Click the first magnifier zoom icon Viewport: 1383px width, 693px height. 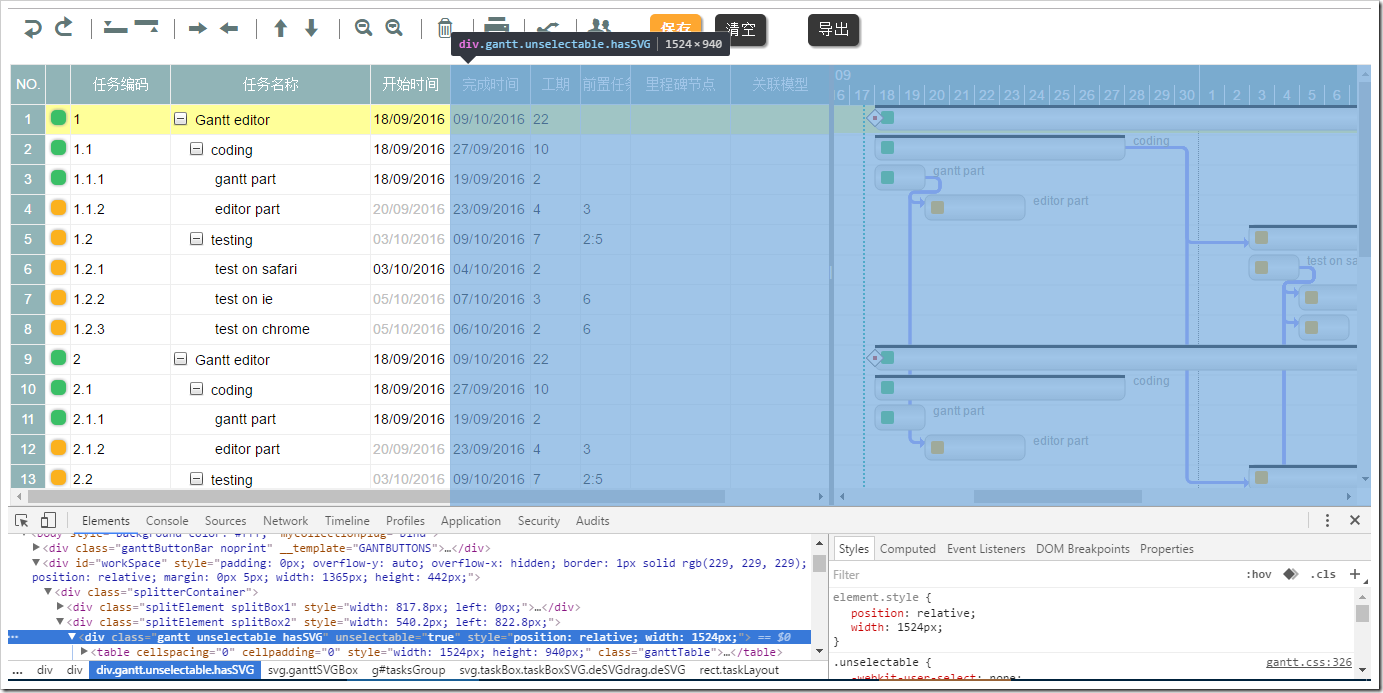tap(363, 28)
